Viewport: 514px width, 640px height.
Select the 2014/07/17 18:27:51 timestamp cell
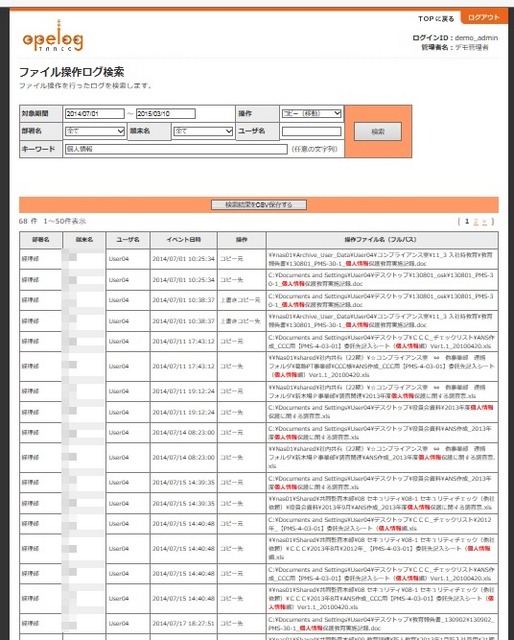click(x=184, y=624)
